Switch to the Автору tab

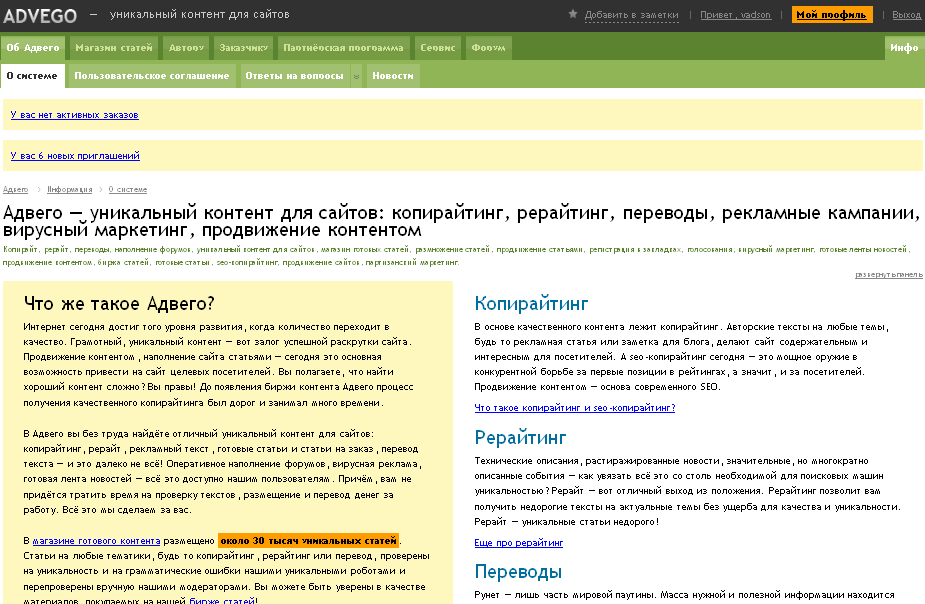tap(186, 48)
